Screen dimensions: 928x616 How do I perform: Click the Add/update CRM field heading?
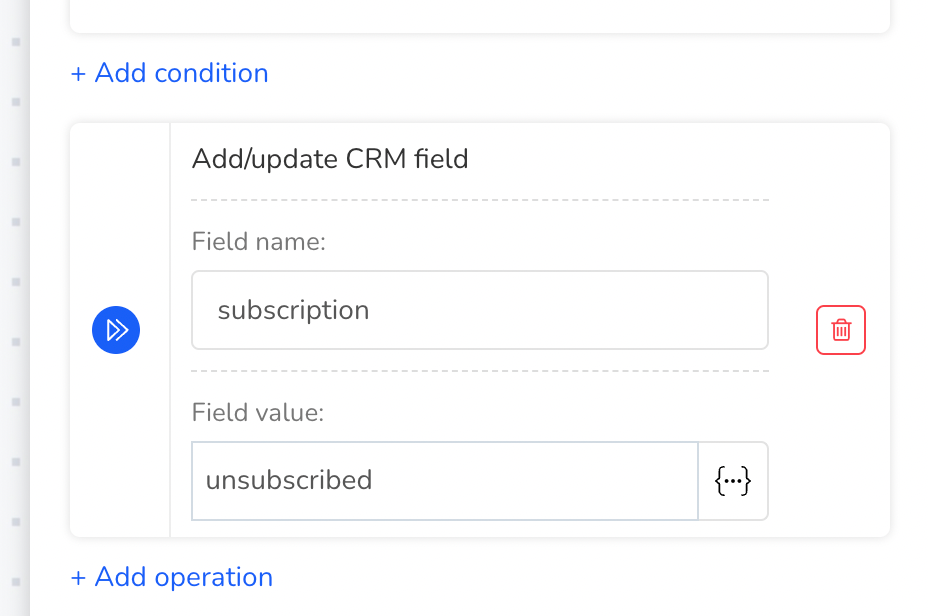pyautogui.click(x=330, y=159)
